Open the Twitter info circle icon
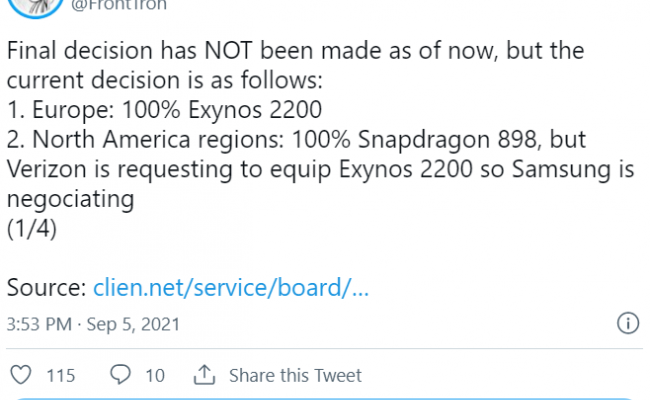The width and height of the screenshot is (650, 400). 627,324
